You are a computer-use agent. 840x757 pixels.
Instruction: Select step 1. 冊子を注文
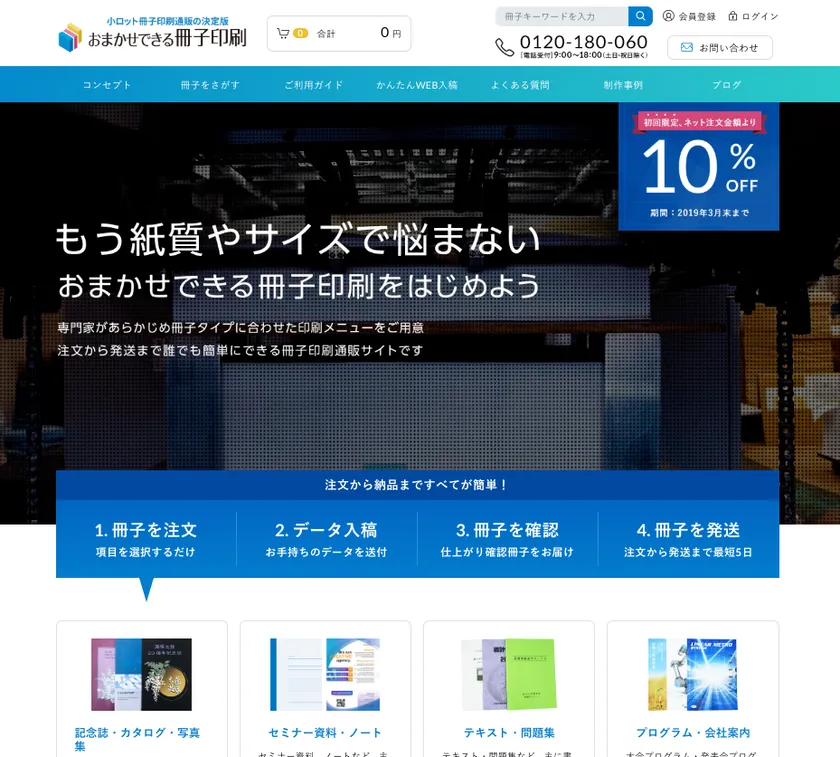[146, 539]
